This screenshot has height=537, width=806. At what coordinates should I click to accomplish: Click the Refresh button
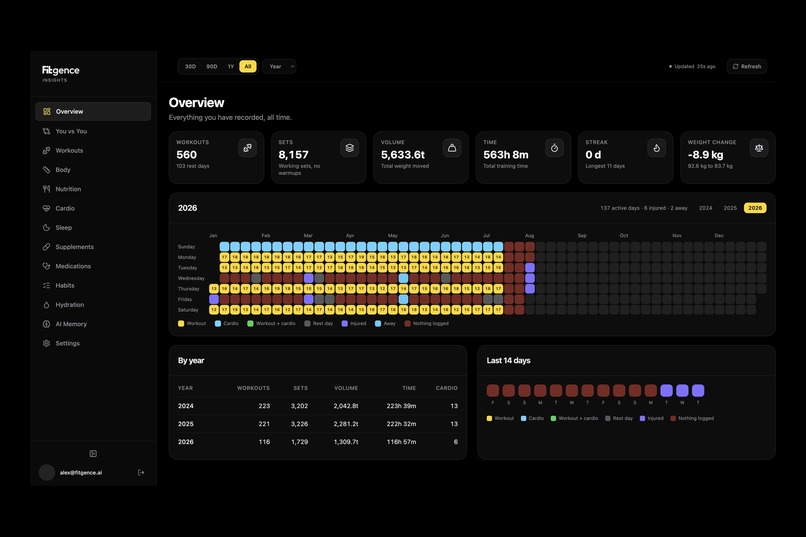747,66
